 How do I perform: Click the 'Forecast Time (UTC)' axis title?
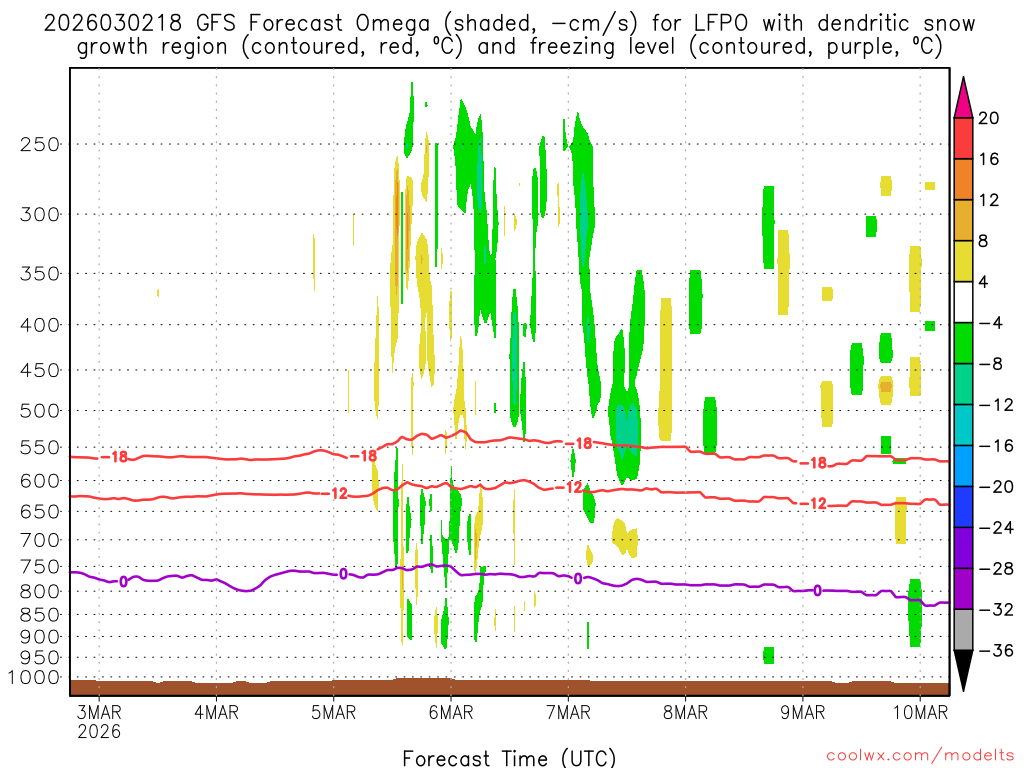(x=509, y=758)
